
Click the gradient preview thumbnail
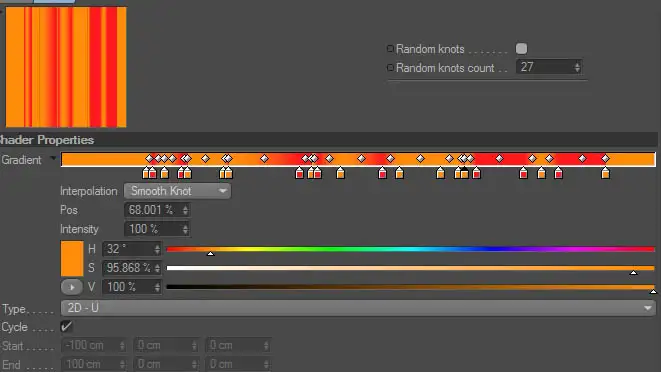66,67
